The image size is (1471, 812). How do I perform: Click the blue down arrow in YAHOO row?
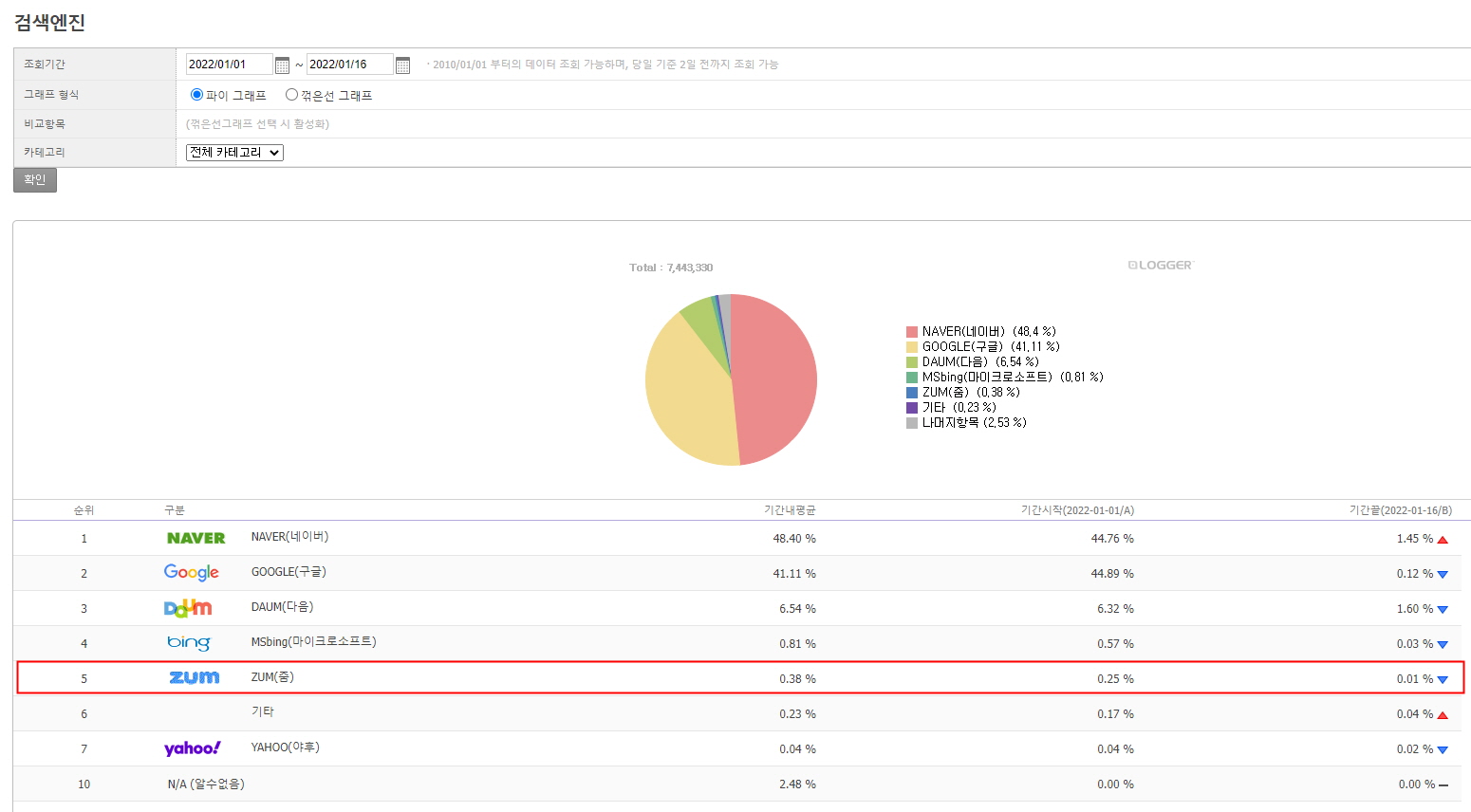(x=1443, y=750)
